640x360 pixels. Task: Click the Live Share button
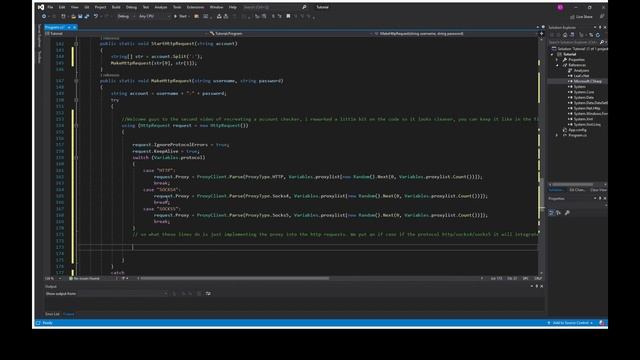pyautogui.click(x=581, y=17)
